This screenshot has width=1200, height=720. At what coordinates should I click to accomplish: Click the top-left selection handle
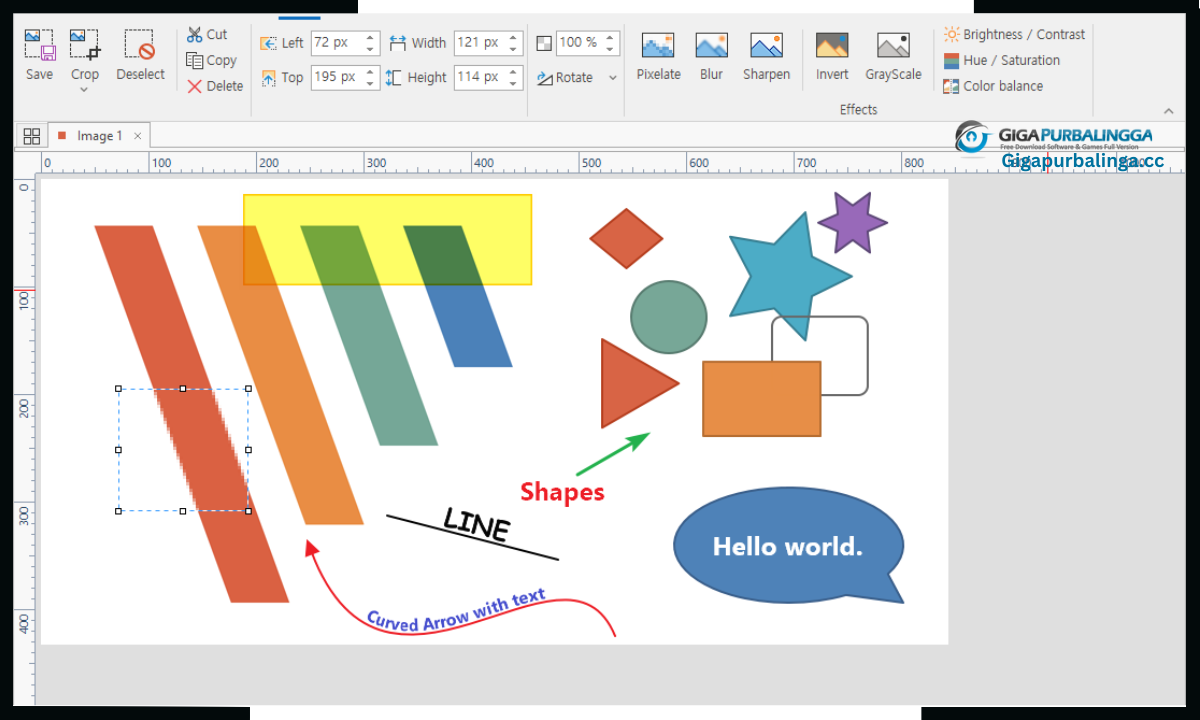(118, 389)
